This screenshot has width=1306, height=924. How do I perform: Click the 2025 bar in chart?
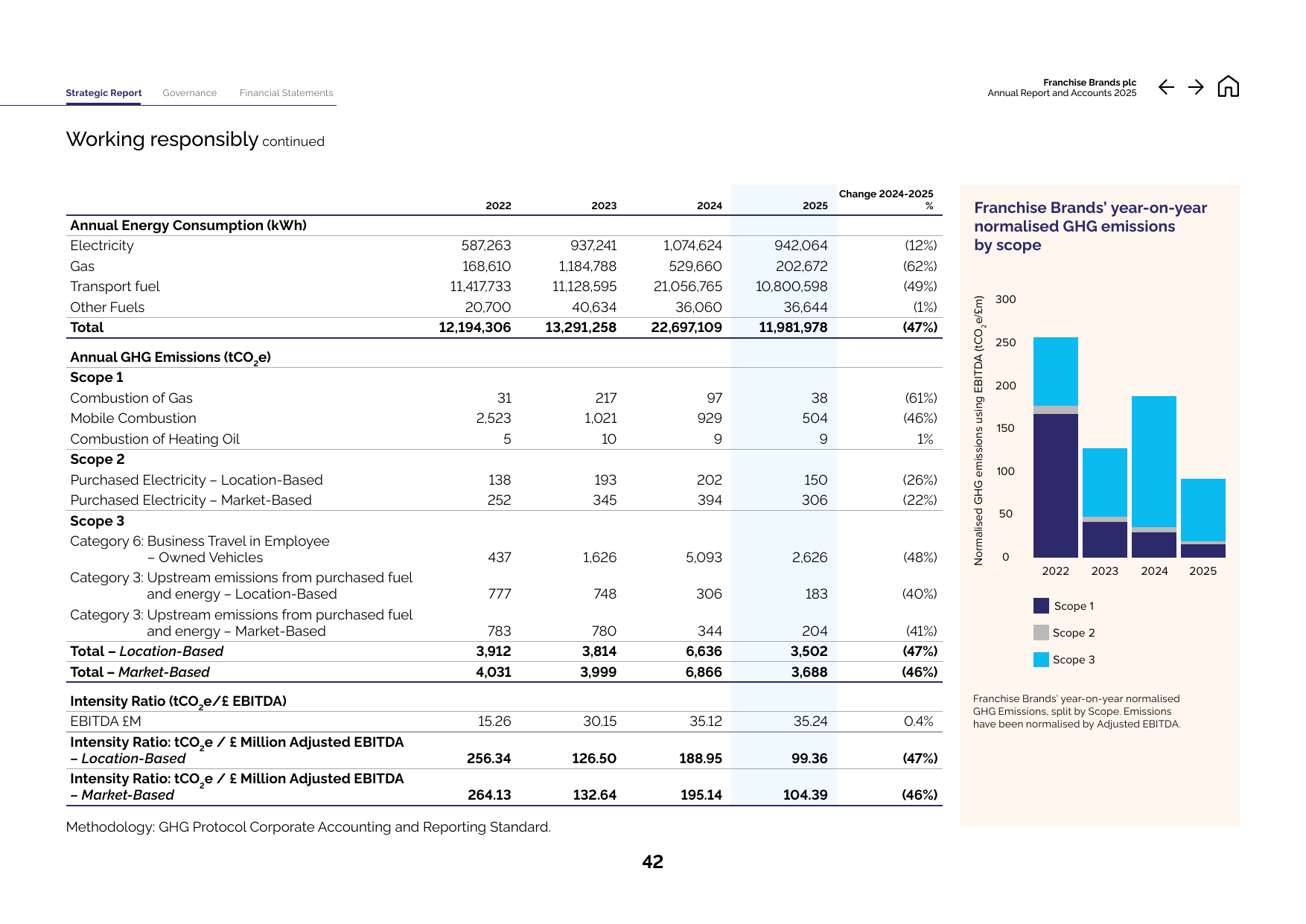1203,518
